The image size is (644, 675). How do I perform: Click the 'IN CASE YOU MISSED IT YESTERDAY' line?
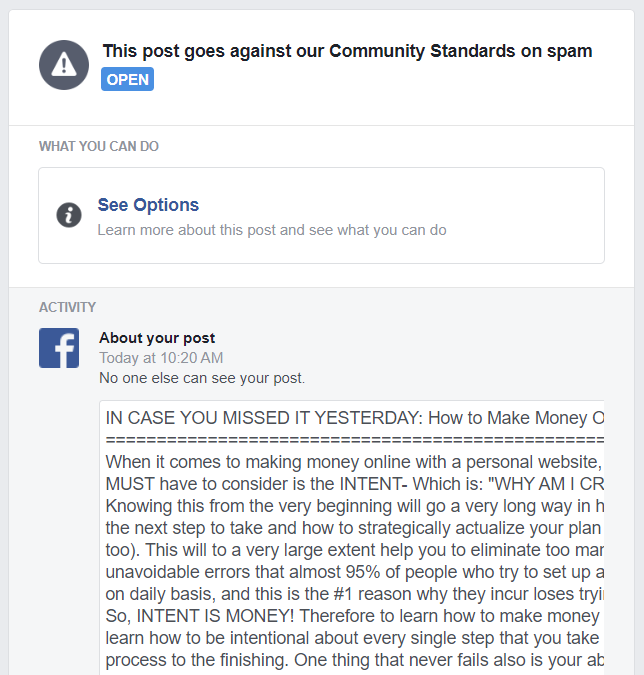(354, 418)
